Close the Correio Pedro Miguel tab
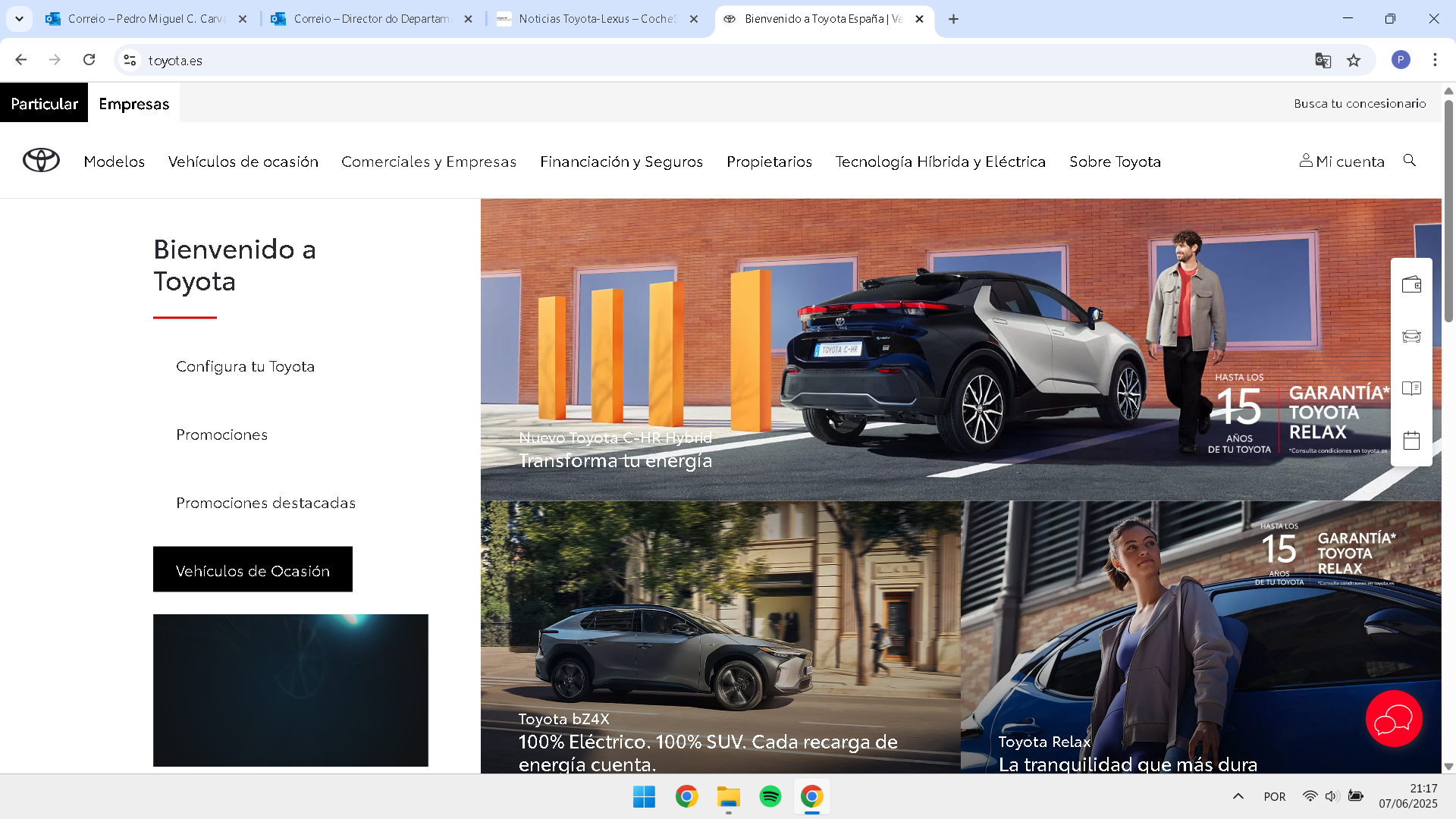This screenshot has width=1456, height=819. 243,19
